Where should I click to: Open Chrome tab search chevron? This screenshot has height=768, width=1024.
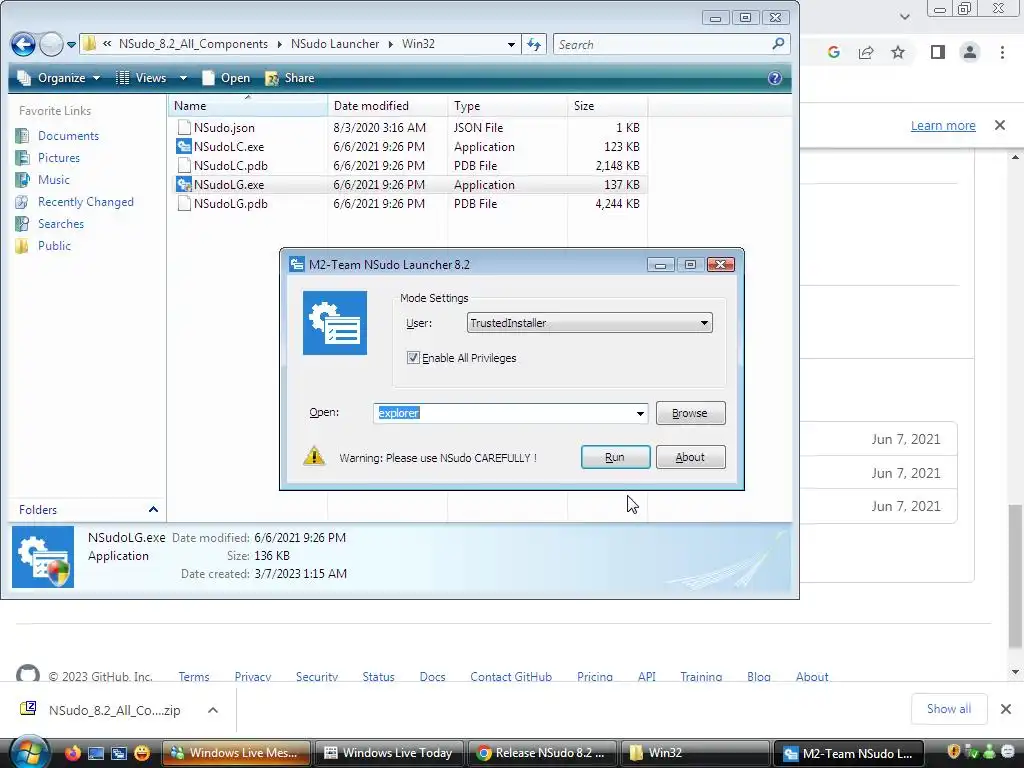click(x=904, y=16)
